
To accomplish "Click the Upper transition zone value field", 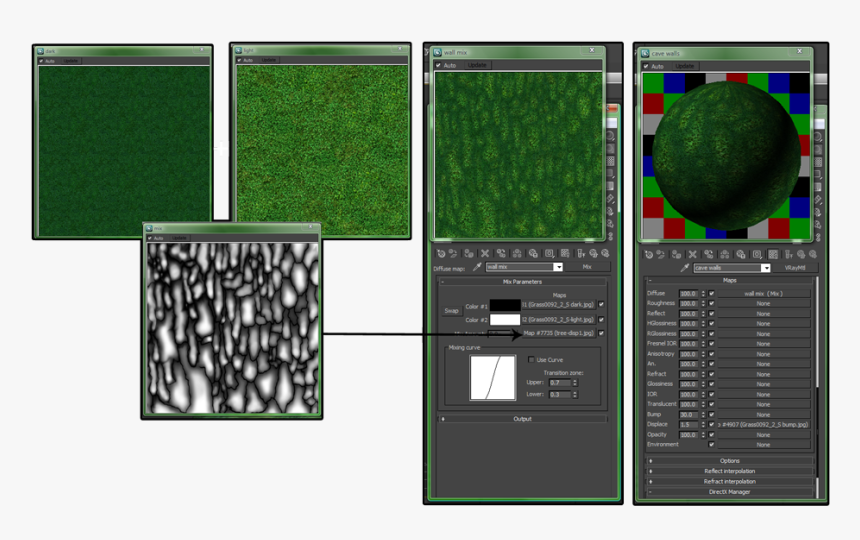I will pos(560,383).
